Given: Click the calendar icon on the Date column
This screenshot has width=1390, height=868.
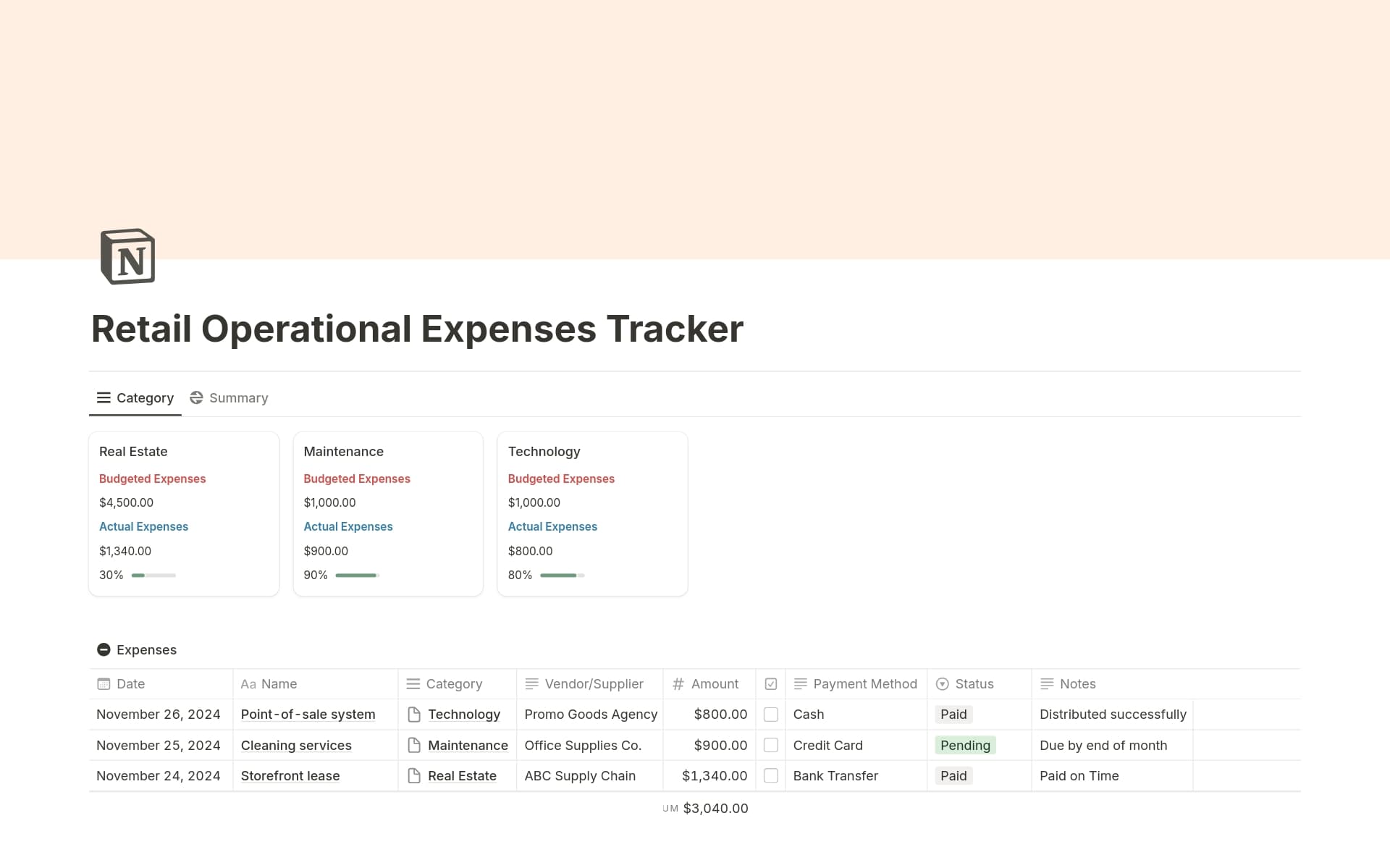Looking at the screenshot, I should (104, 683).
